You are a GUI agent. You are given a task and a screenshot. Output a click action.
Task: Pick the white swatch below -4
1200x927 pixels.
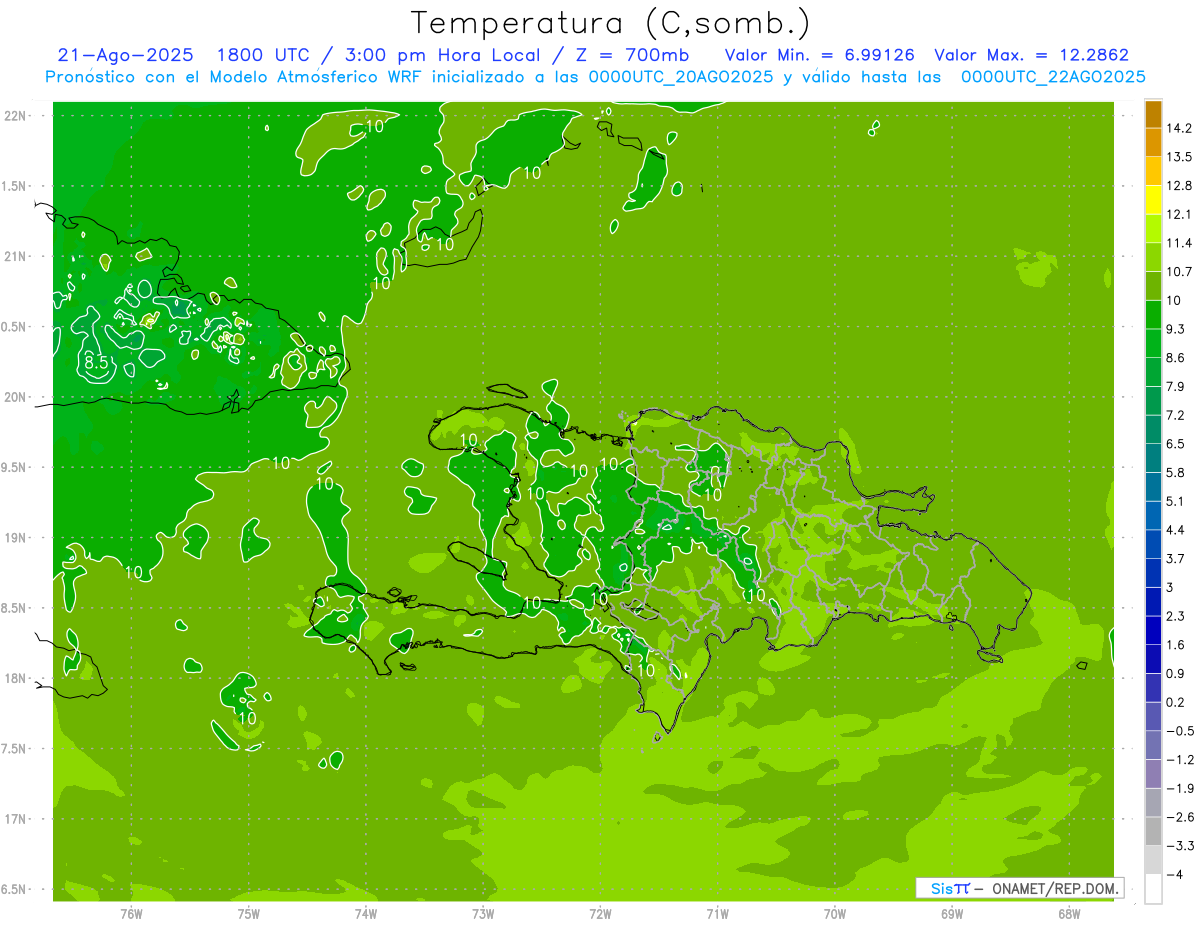(x=1153, y=889)
